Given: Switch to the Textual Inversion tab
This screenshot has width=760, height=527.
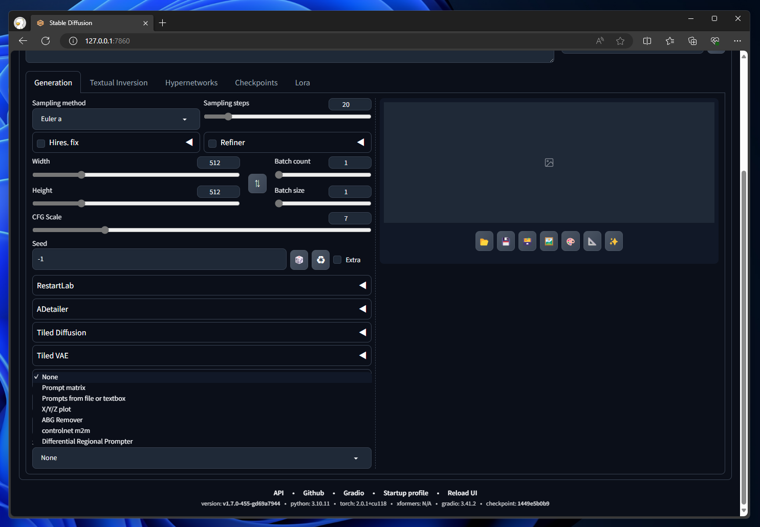Looking at the screenshot, I should pyautogui.click(x=118, y=82).
